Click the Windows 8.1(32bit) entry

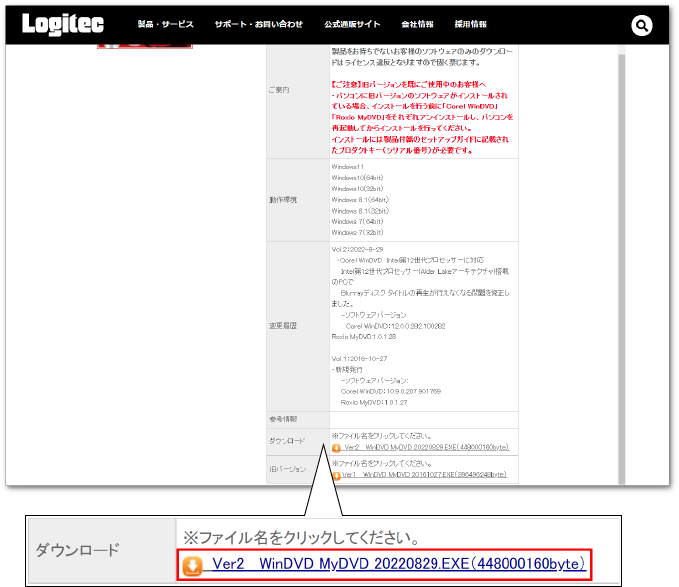click(x=360, y=211)
